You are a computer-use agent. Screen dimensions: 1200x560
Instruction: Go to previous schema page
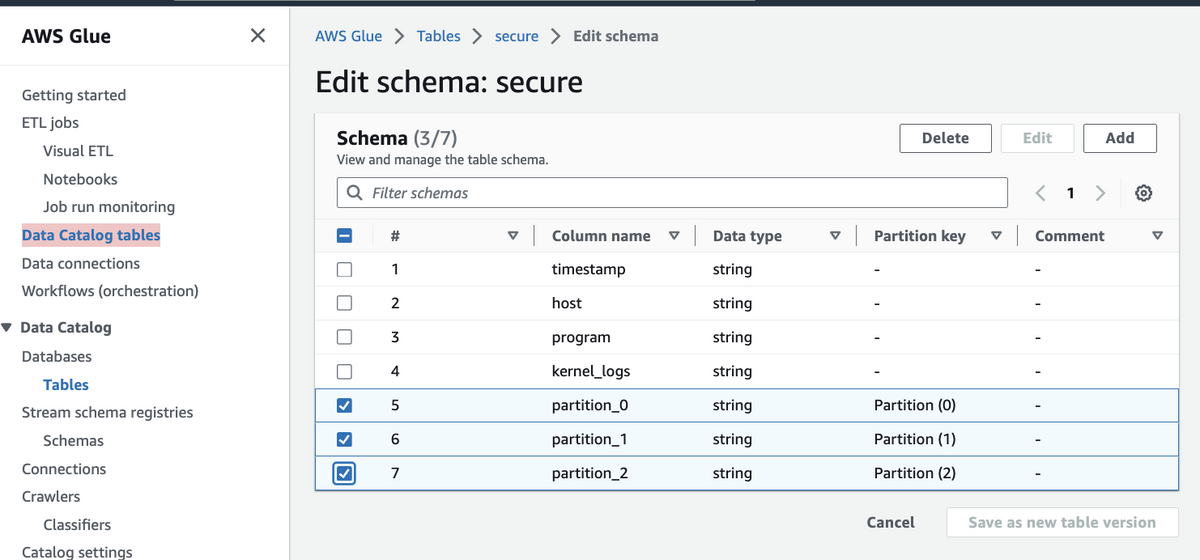tap(1041, 193)
